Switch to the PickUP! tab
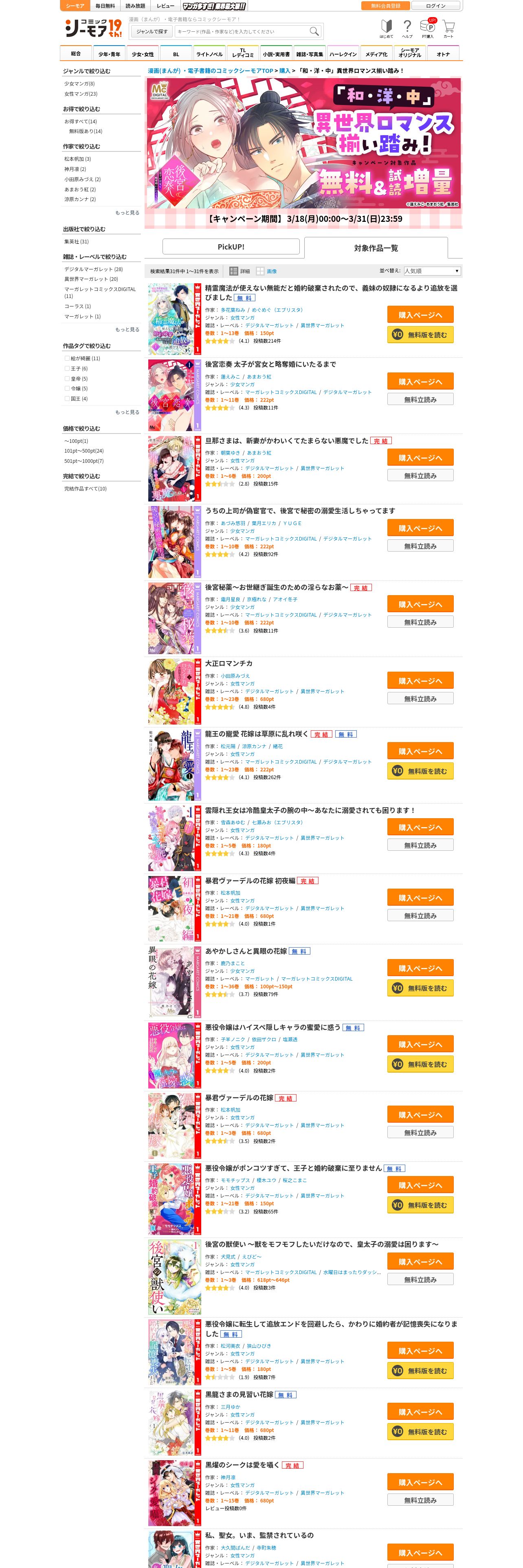 (231, 247)
